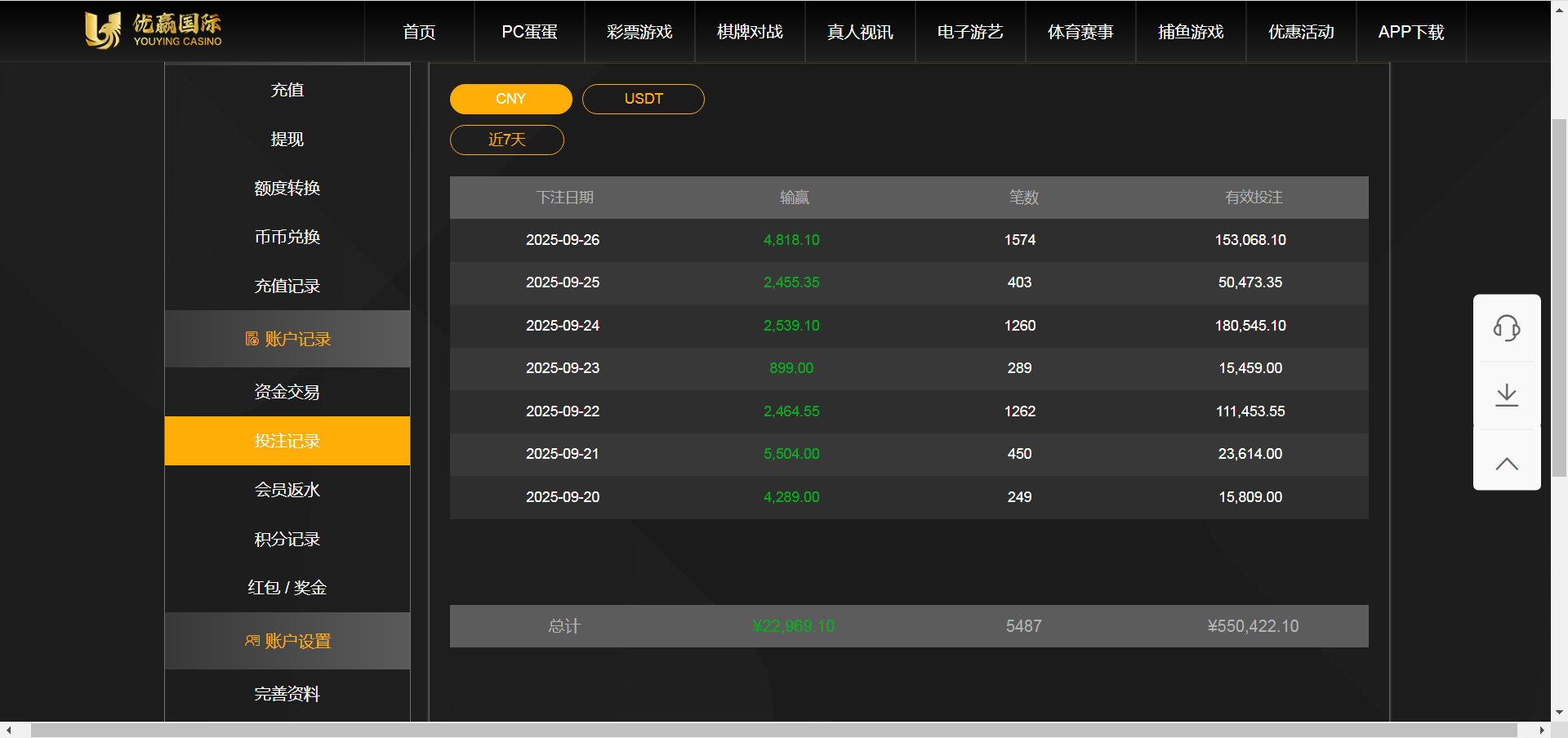Click bet count 1574
The image size is (1568, 738).
point(1020,240)
